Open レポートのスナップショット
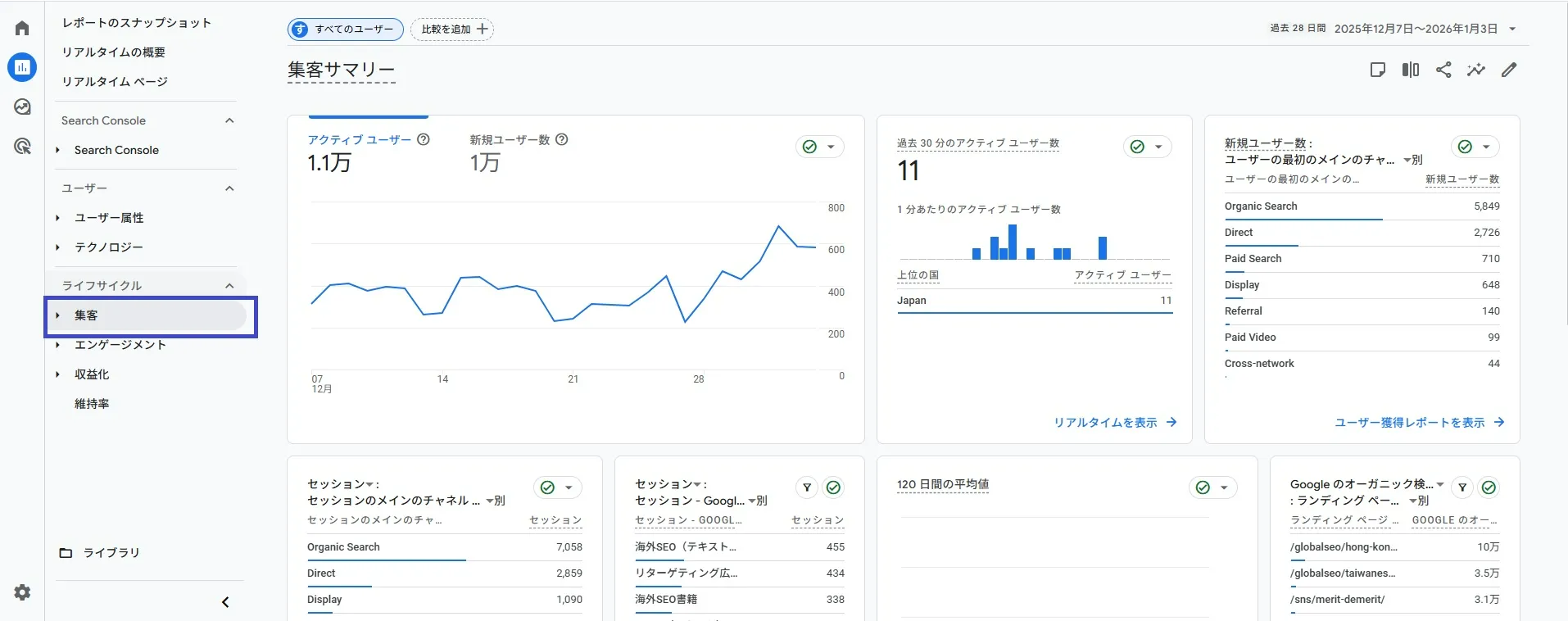Image resolution: width=1568 pixels, height=621 pixels. pos(137,23)
